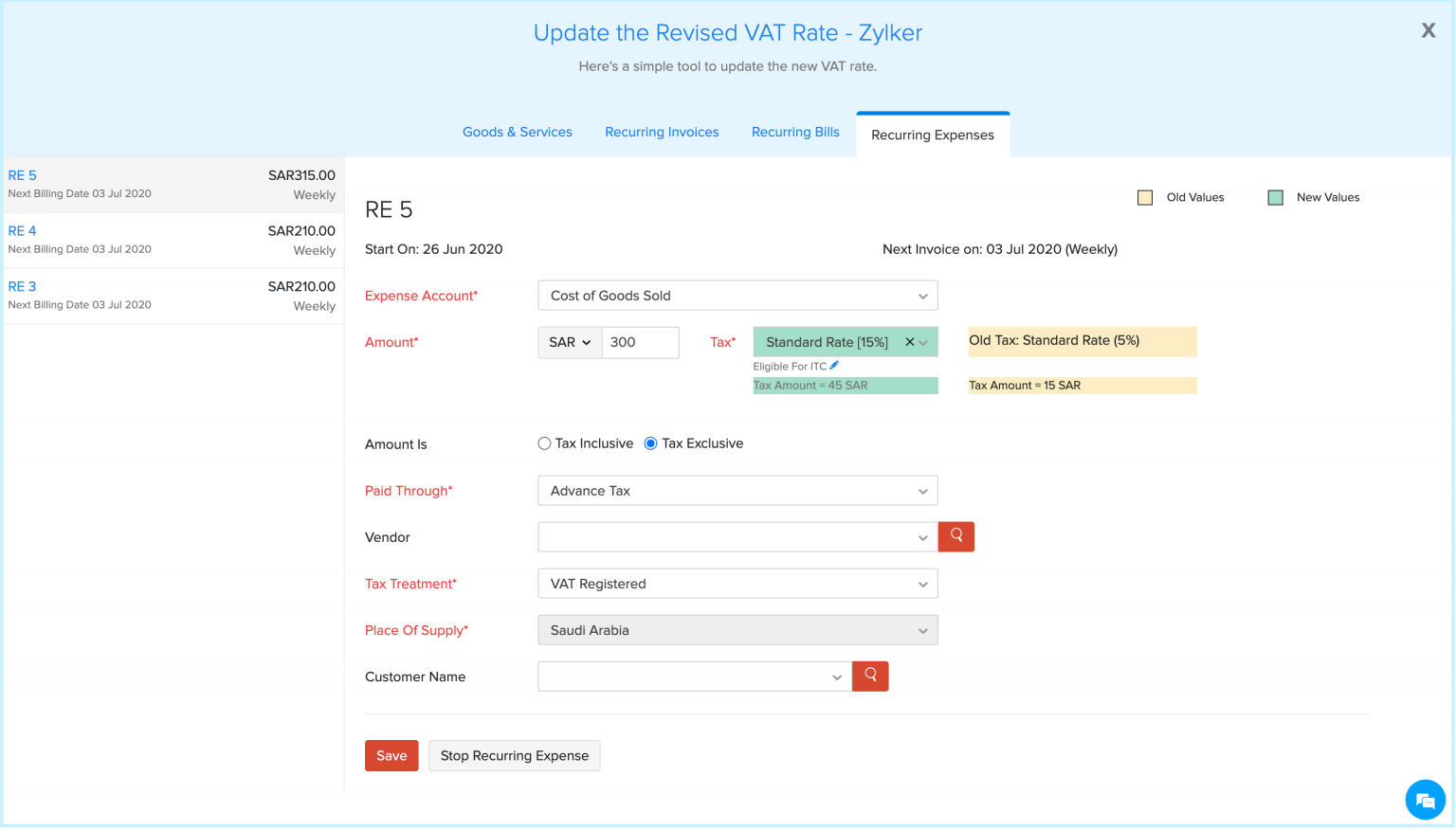Open the chat support bubble icon
This screenshot has height=830, width=1456.
coord(1424,800)
